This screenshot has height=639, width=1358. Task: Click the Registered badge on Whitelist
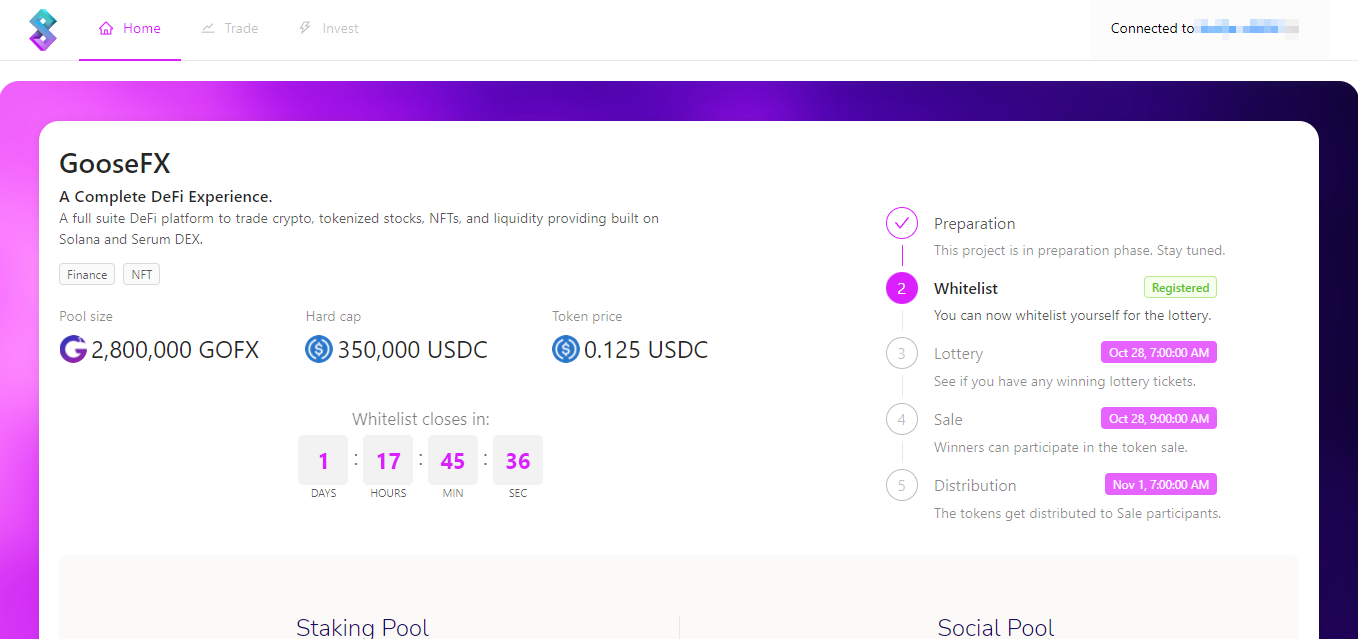[1180, 288]
